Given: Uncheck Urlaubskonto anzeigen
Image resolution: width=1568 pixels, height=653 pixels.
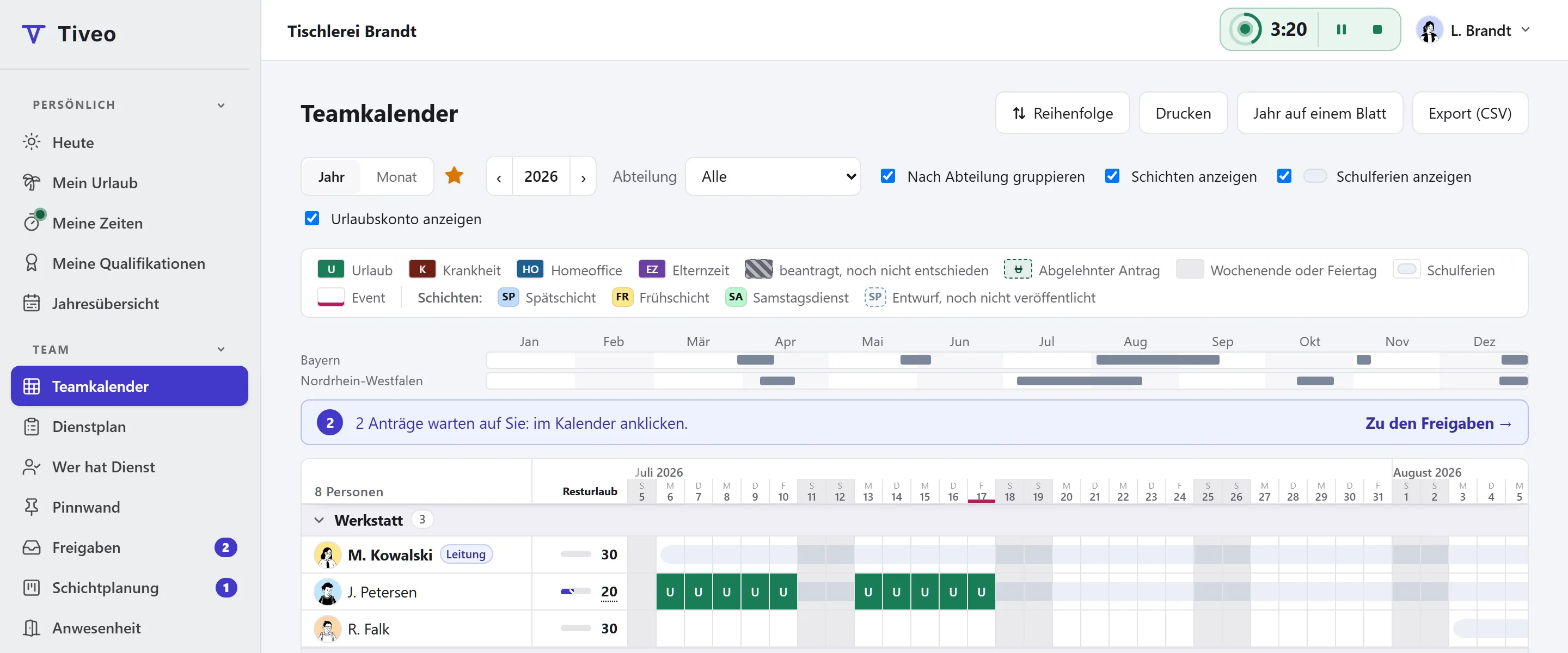Looking at the screenshot, I should click(311, 218).
